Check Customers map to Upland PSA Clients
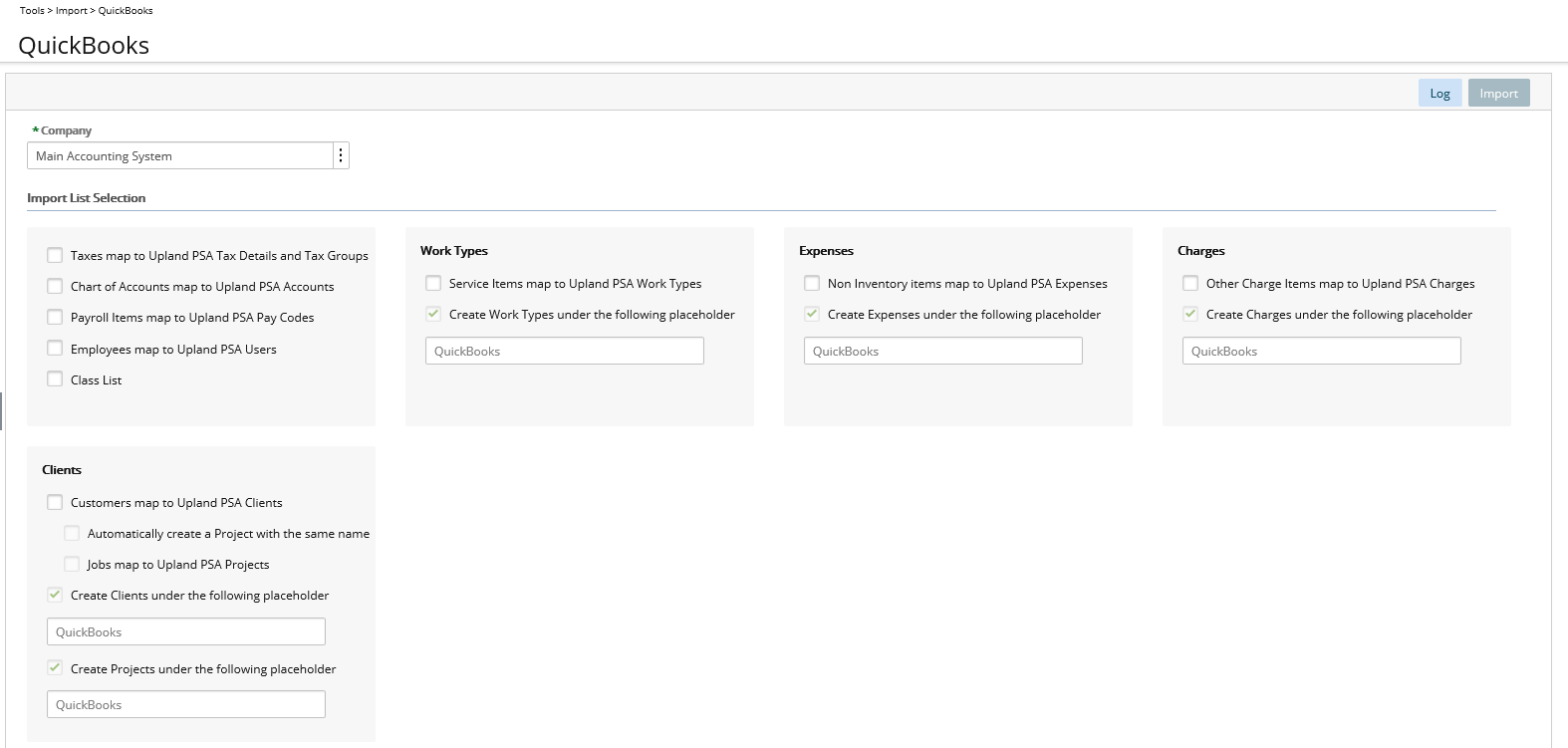The image size is (1568, 748). point(55,502)
